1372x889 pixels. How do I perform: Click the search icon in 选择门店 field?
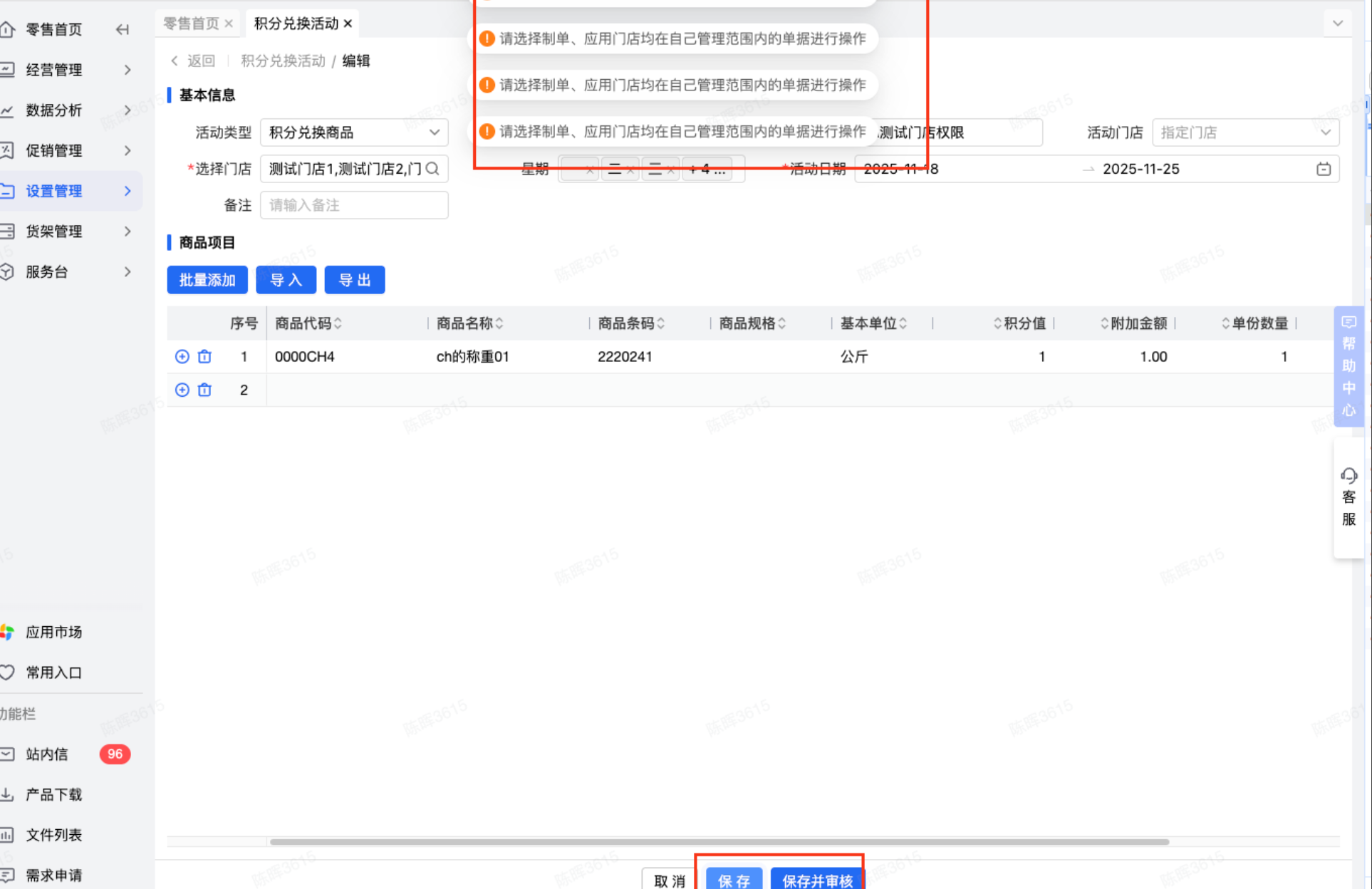[x=432, y=169]
